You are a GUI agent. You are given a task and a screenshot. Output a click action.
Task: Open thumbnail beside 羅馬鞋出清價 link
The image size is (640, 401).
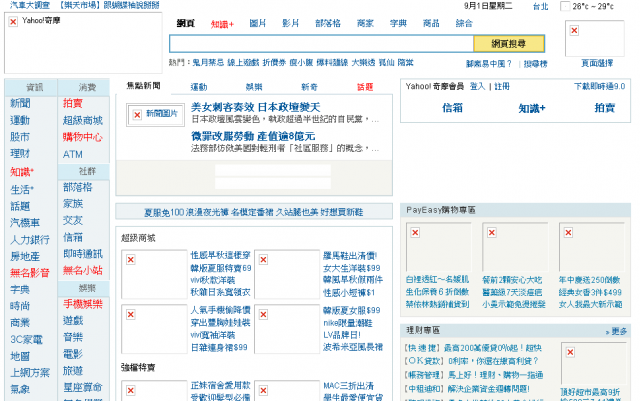(x=287, y=274)
